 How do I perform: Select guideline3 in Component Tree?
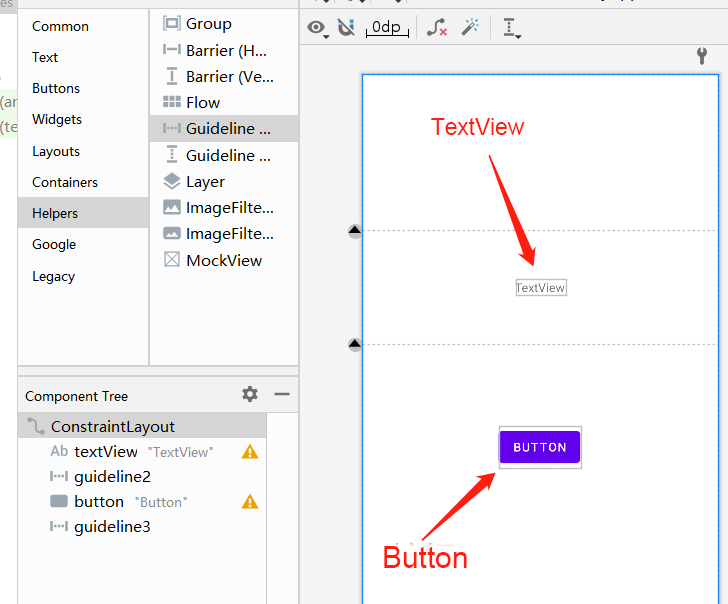142,527
